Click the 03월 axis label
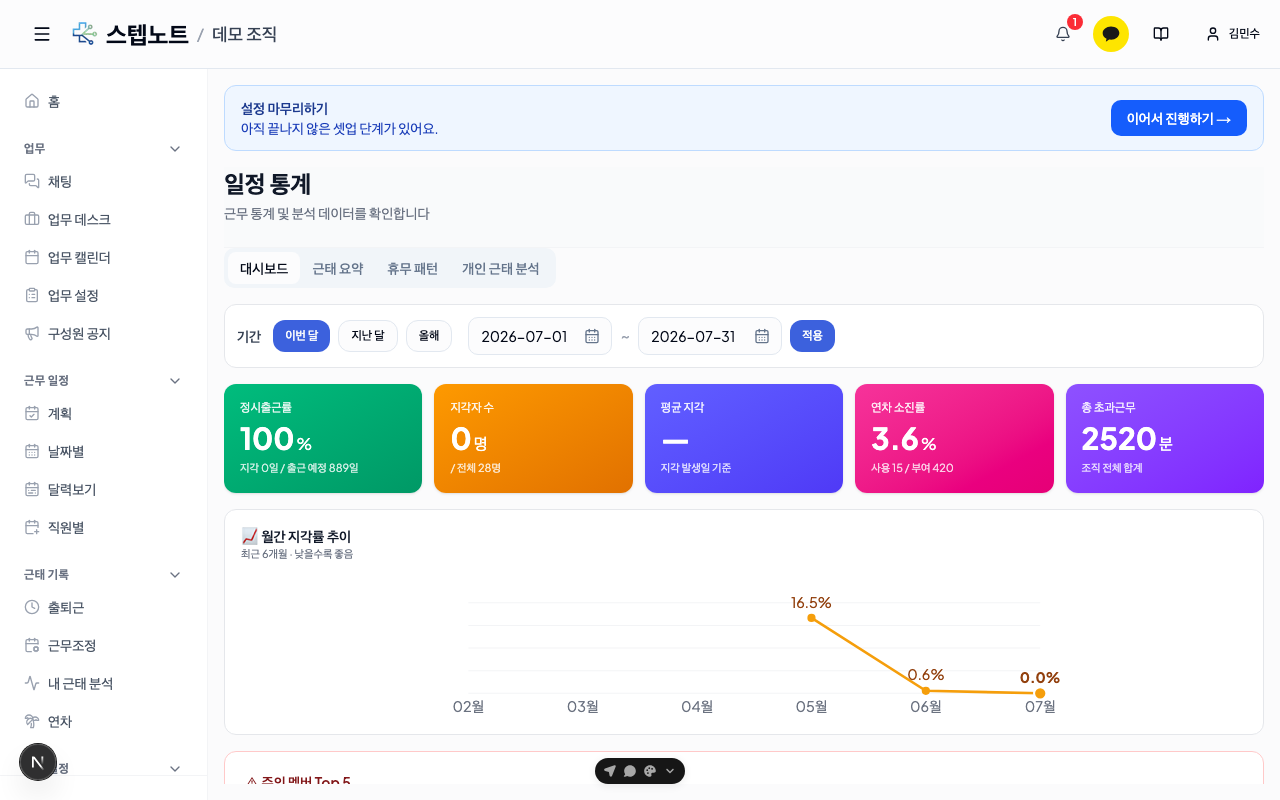 583,707
